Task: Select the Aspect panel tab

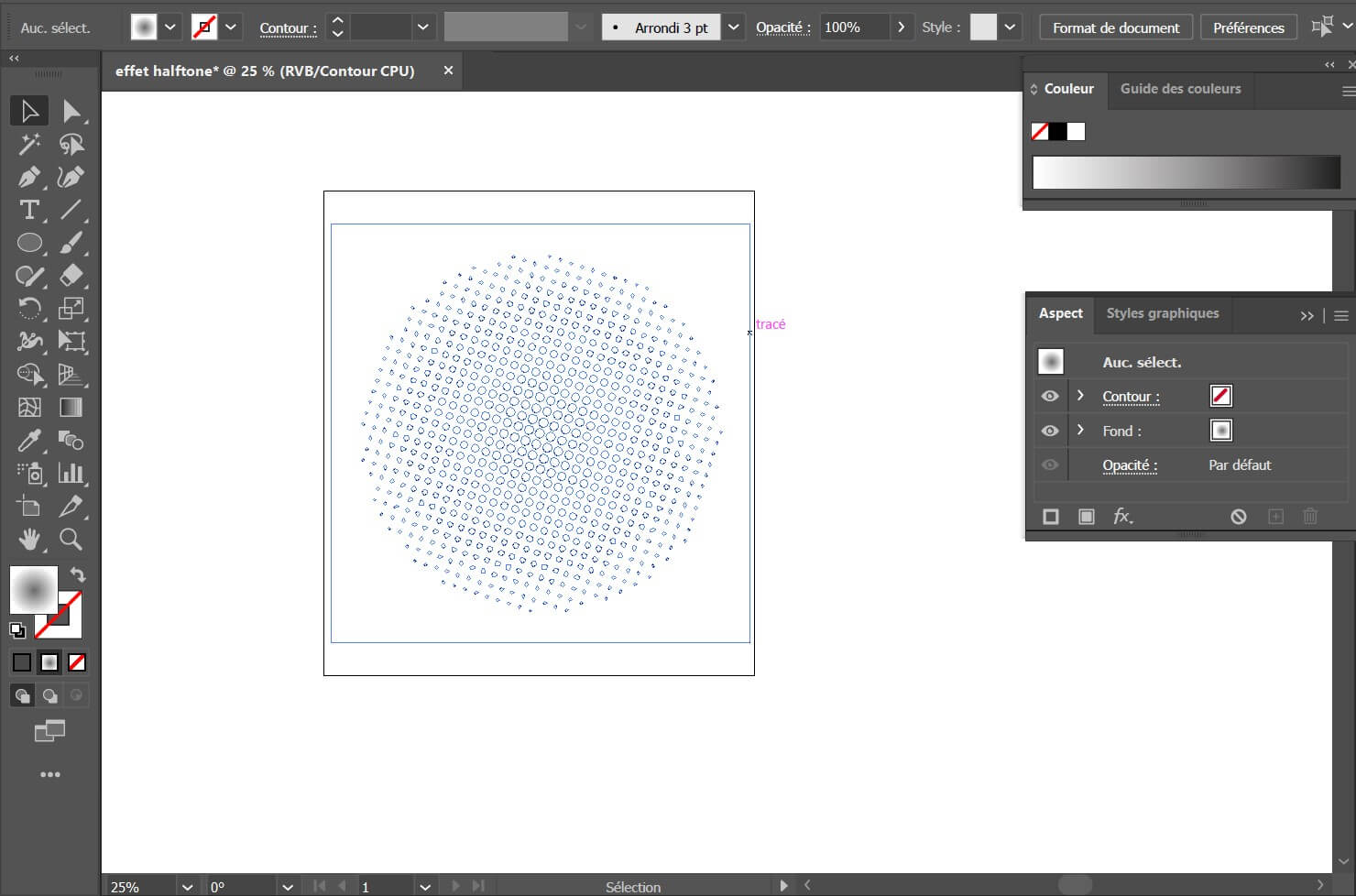Action: point(1060,313)
